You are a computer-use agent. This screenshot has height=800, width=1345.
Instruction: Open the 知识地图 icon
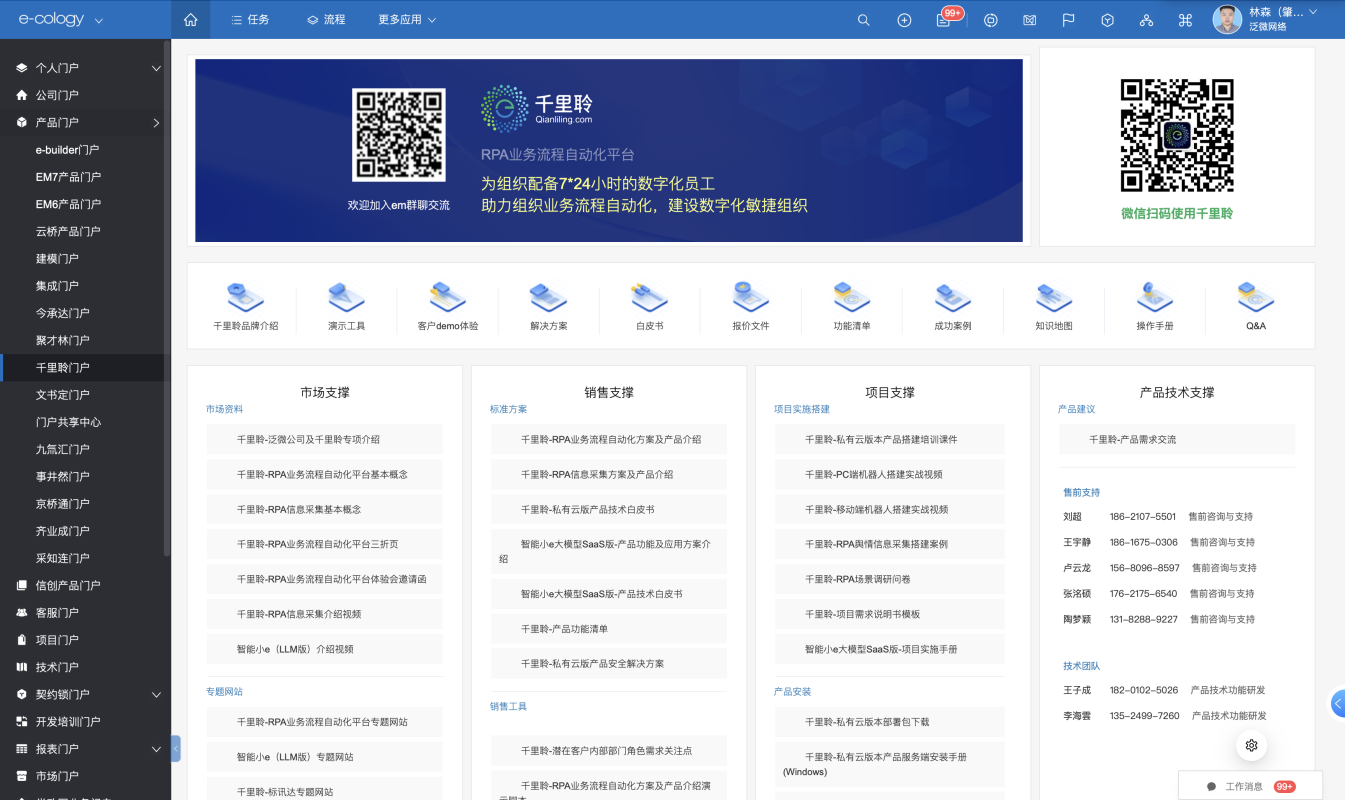coord(1053,298)
